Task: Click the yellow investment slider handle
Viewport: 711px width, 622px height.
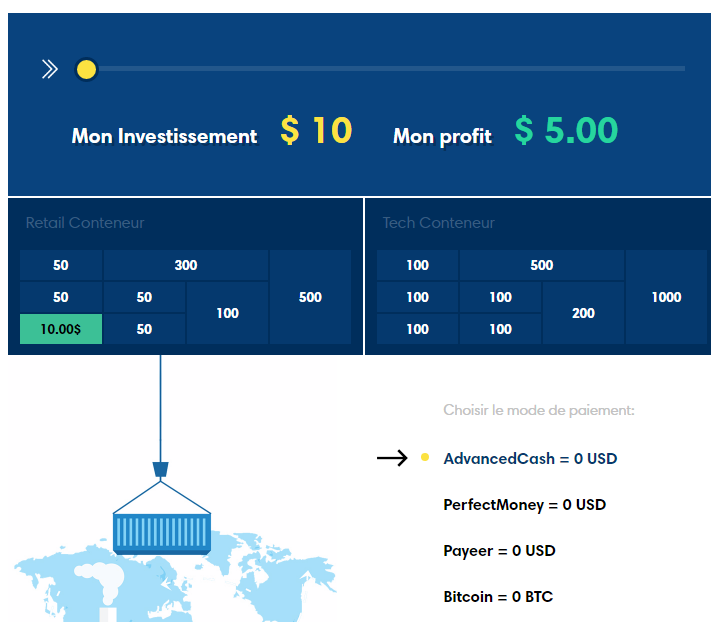Action: click(x=86, y=69)
